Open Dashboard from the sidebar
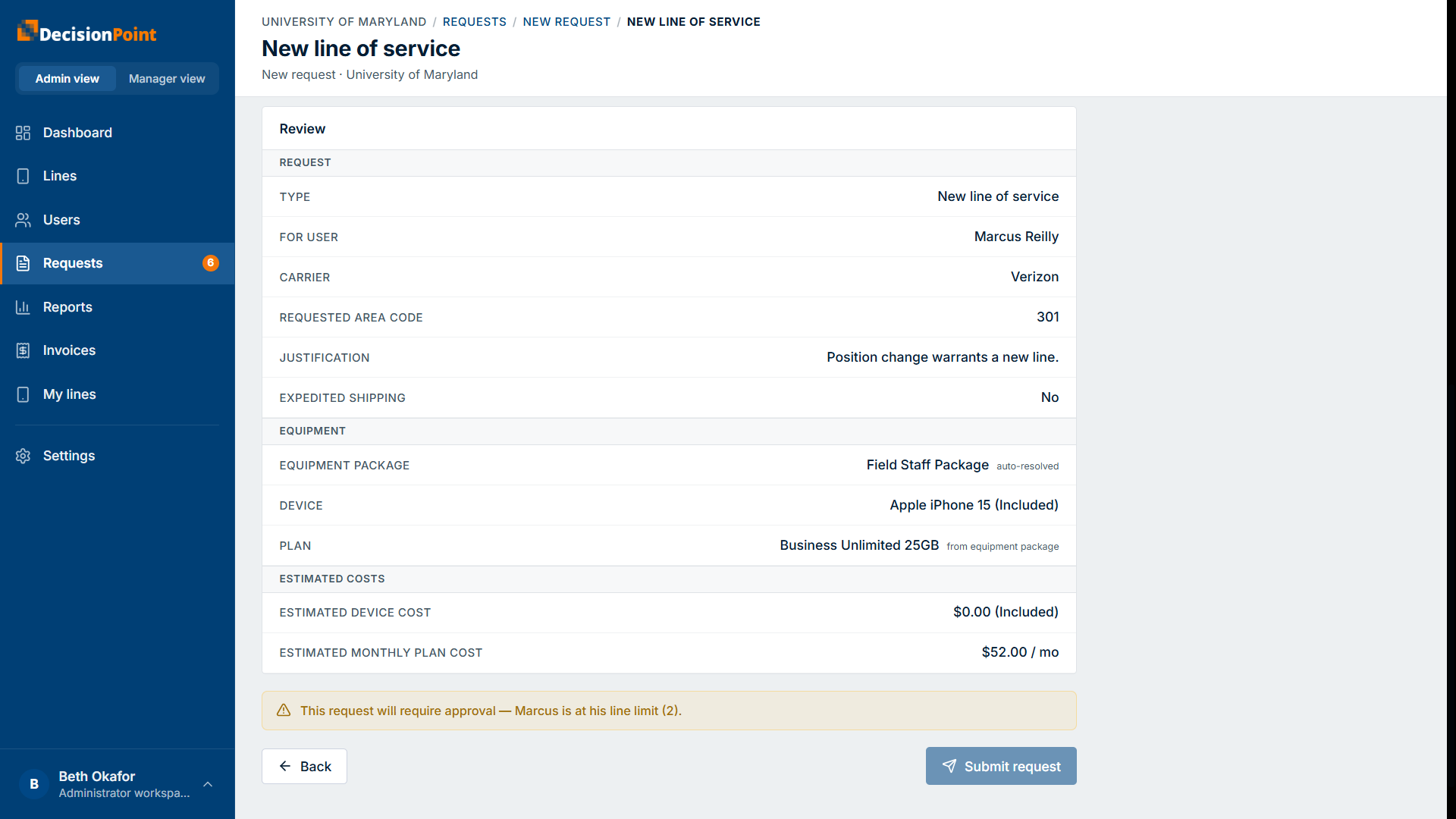Image resolution: width=1456 pixels, height=819 pixels. point(118,133)
